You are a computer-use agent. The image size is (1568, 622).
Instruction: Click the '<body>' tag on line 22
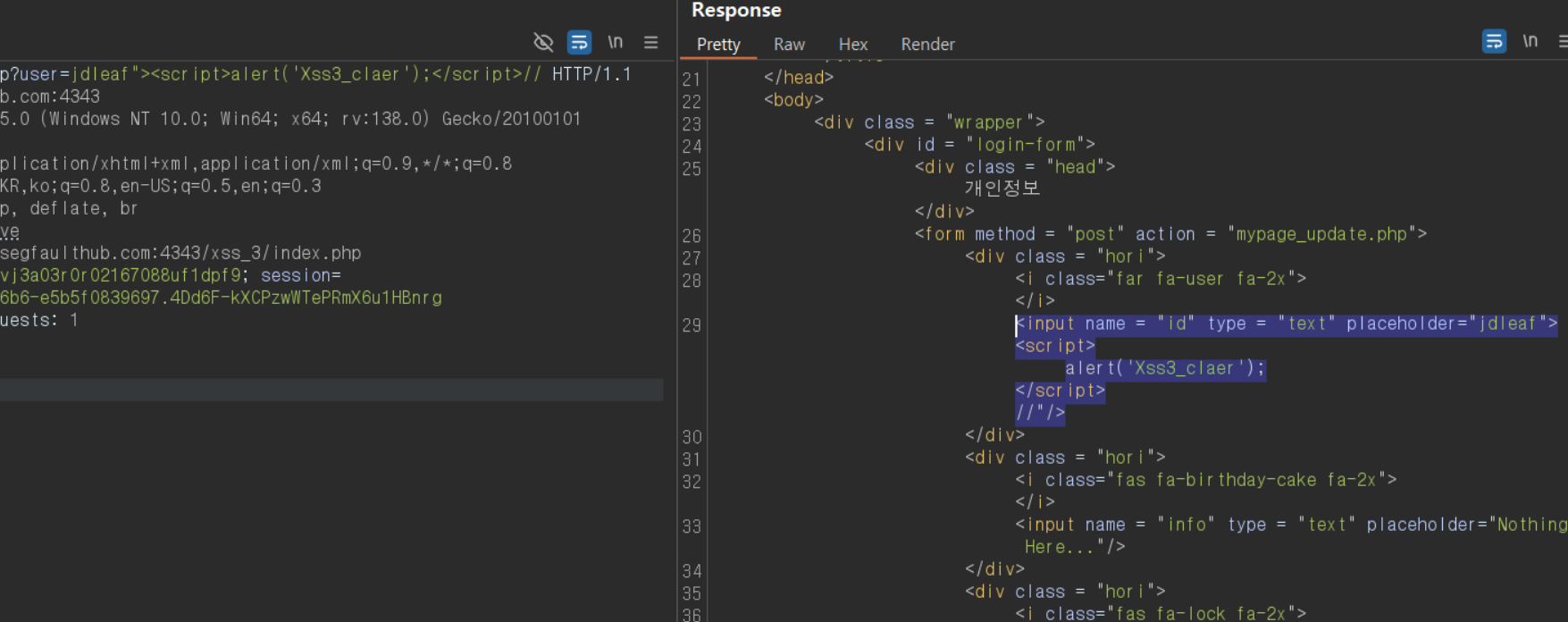pos(793,100)
